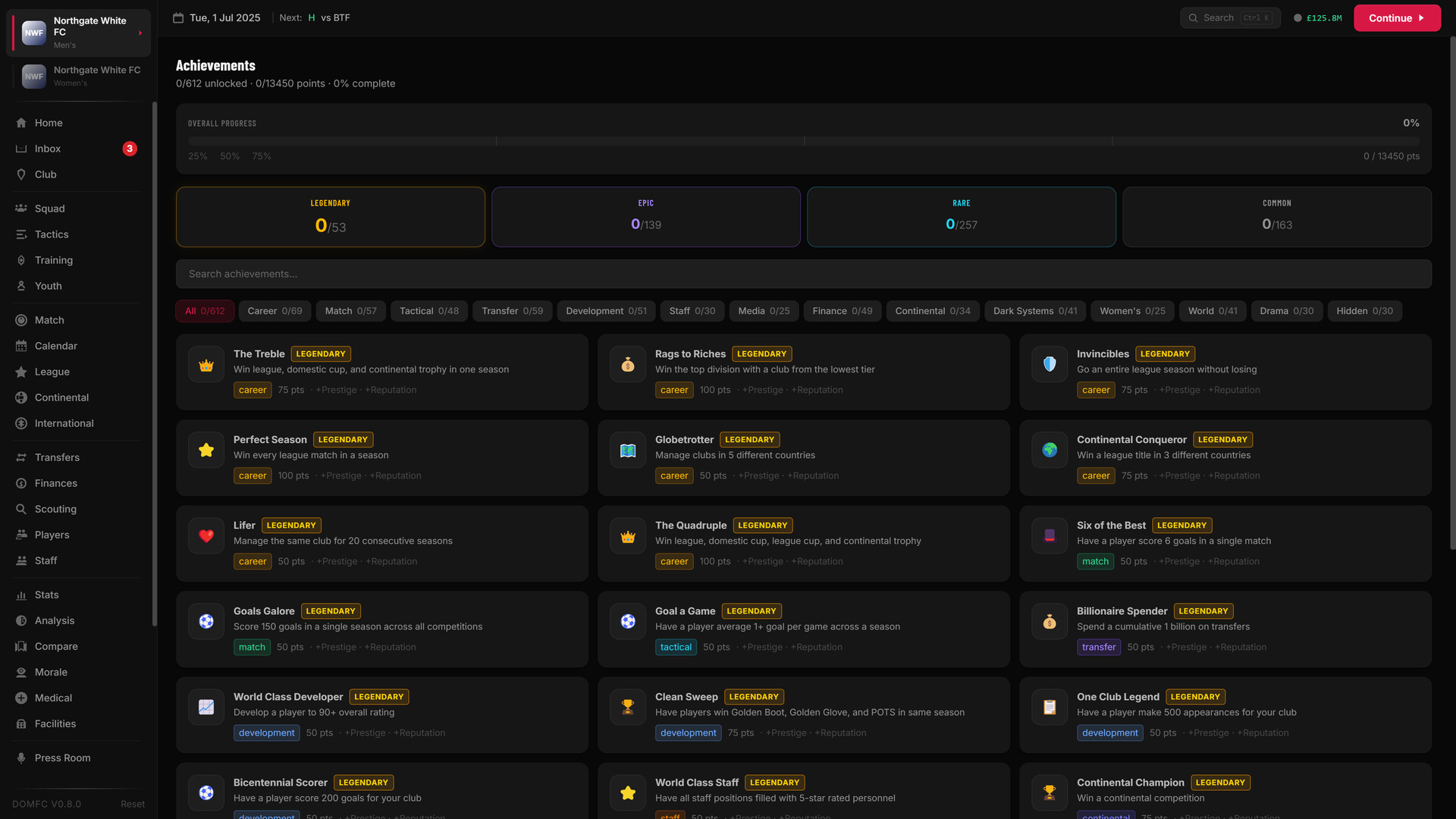The image size is (1456, 819).
Task: Select the Scouting magnifier icon
Action: pos(21,509)
